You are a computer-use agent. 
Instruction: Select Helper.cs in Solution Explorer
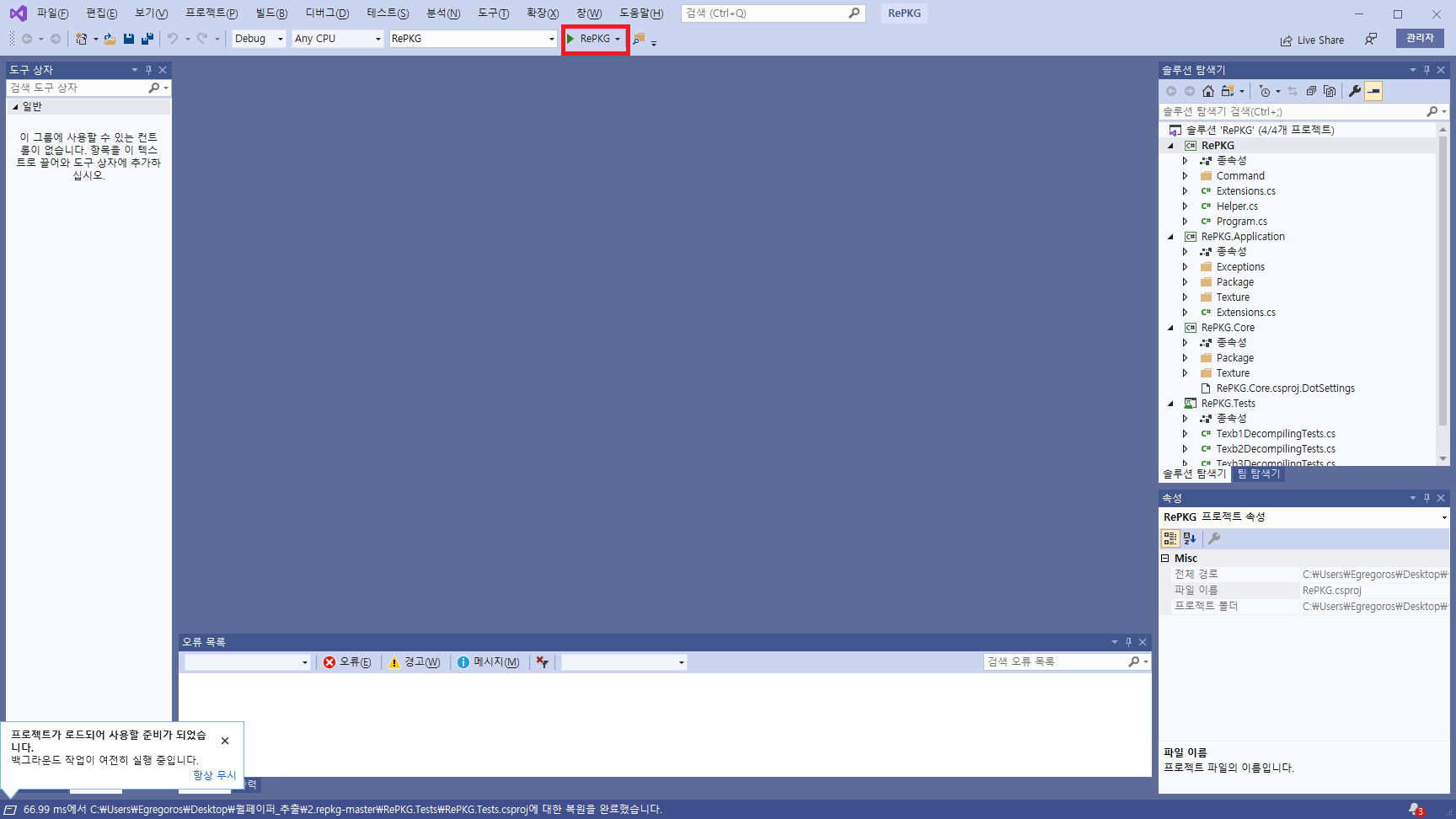pyautogui.click(x=1237, y=206)
